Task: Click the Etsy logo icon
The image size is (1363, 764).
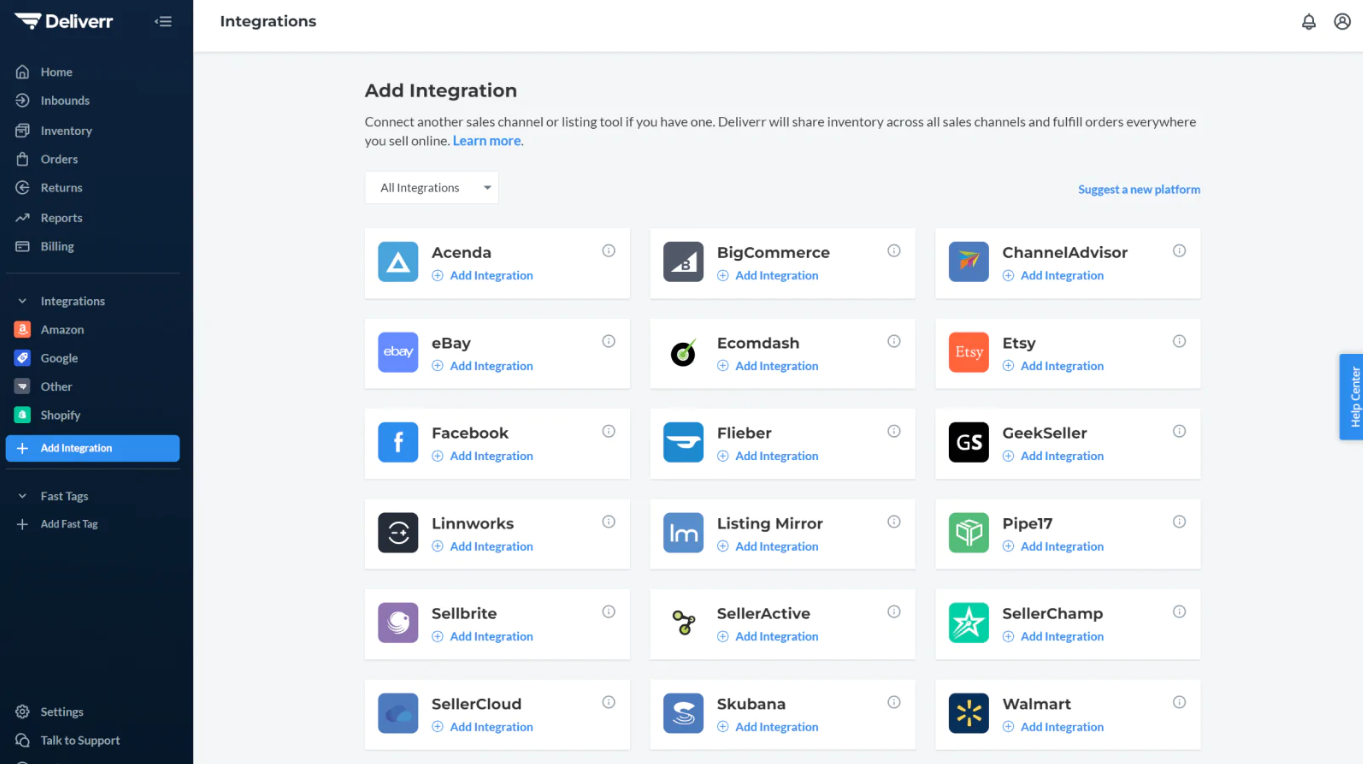Action: point(969,352)
